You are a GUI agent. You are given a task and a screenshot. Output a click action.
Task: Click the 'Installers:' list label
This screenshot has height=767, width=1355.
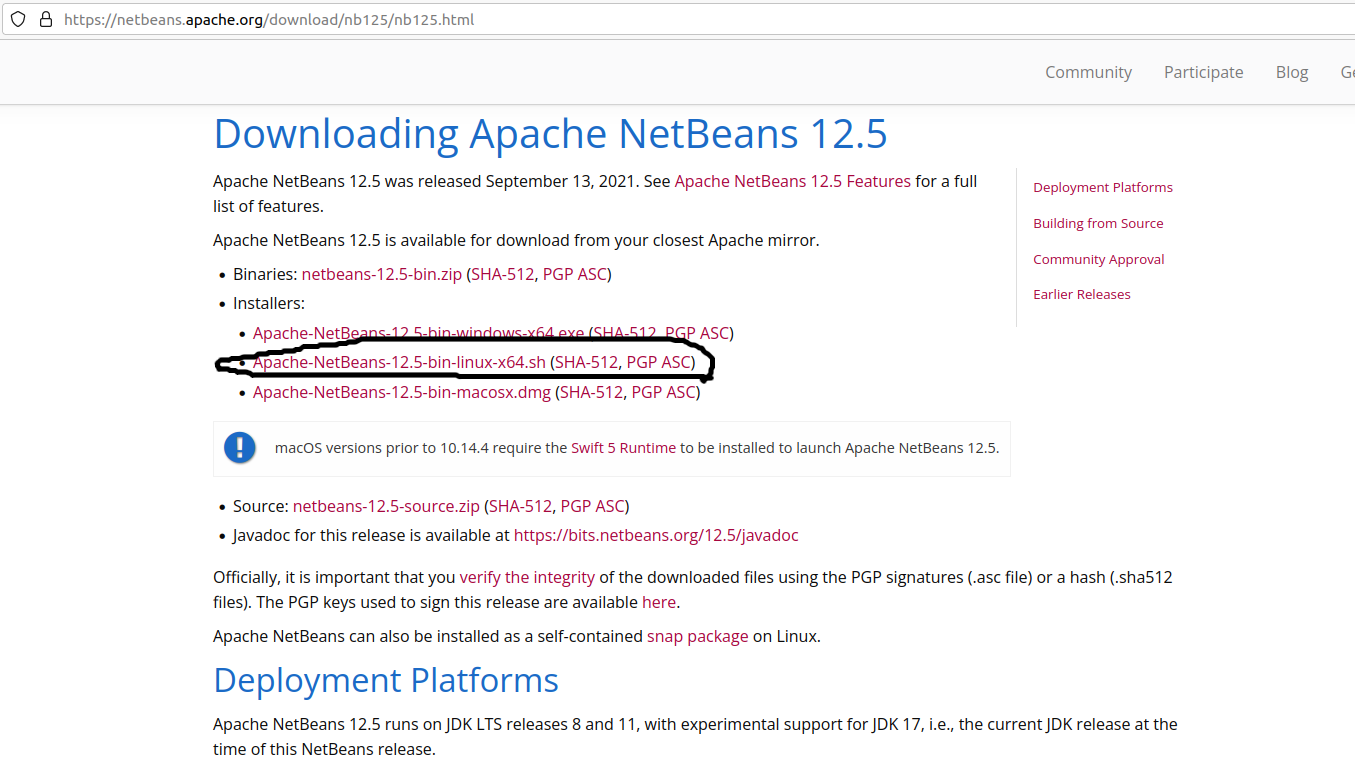coord(269,303)
